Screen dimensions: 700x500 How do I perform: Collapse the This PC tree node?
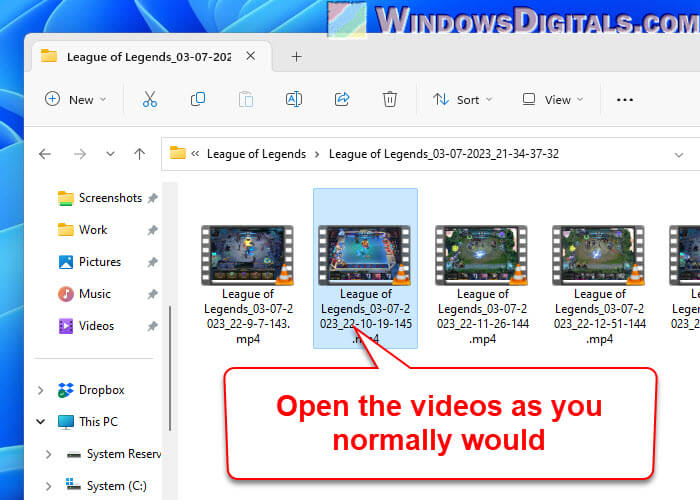[x=41, y=421]
